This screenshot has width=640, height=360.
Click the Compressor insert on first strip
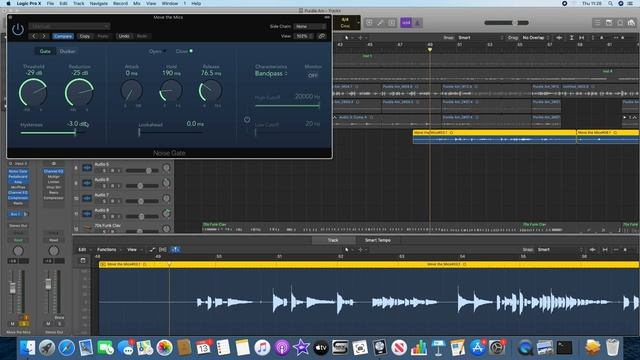pos(18,198)
